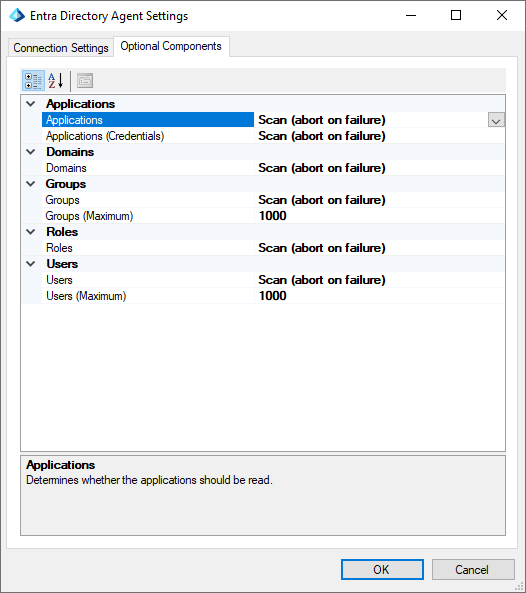
Task: Click the Entra diamond logo in title bar
Action: [x=17, y=16]
